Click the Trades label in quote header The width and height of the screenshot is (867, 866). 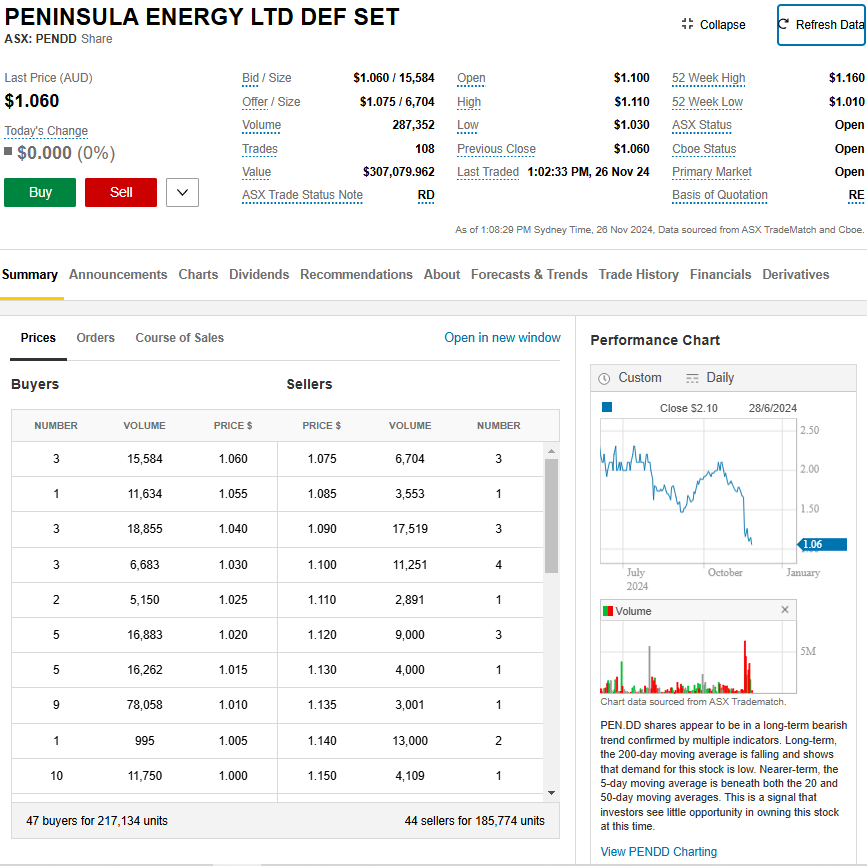click(260, 149)
